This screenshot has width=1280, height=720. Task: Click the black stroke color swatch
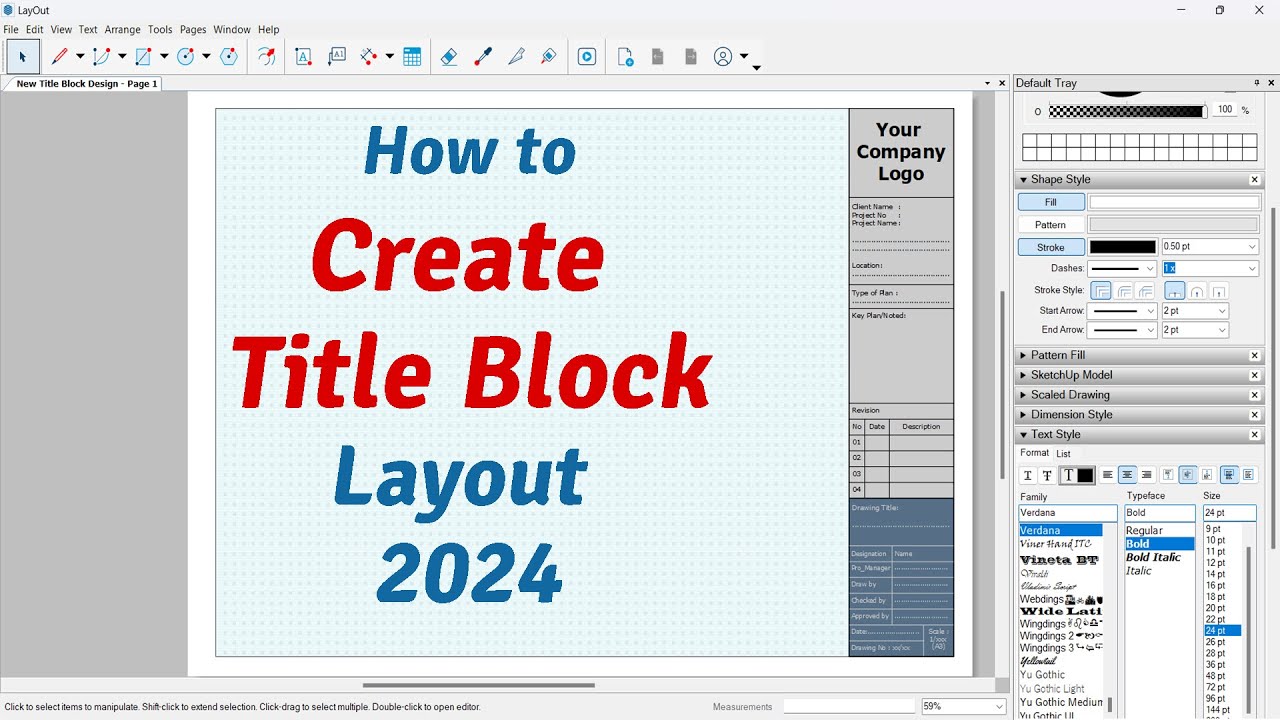1123,247
